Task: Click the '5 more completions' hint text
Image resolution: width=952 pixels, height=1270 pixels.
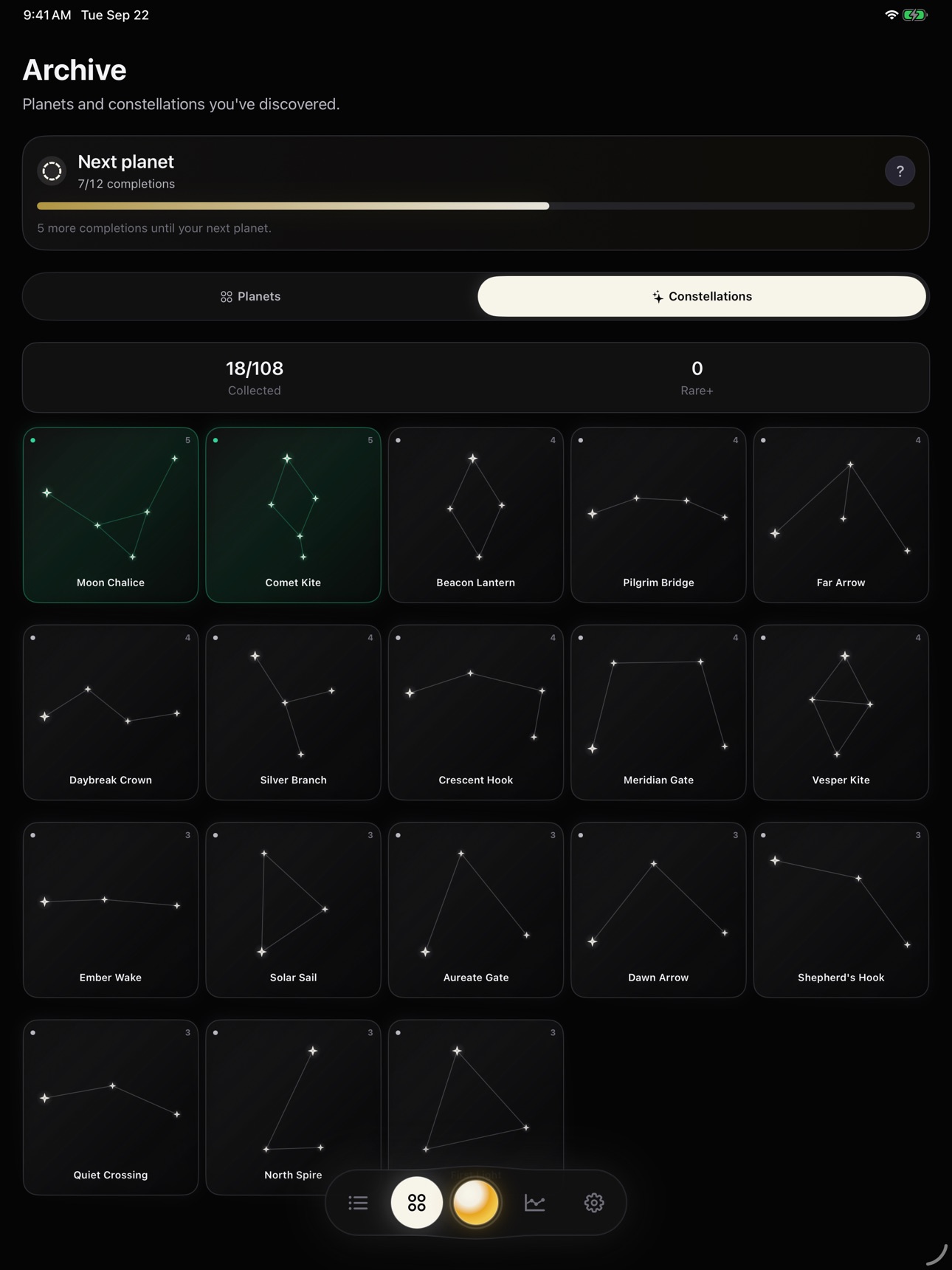Action: pos(154,228)
